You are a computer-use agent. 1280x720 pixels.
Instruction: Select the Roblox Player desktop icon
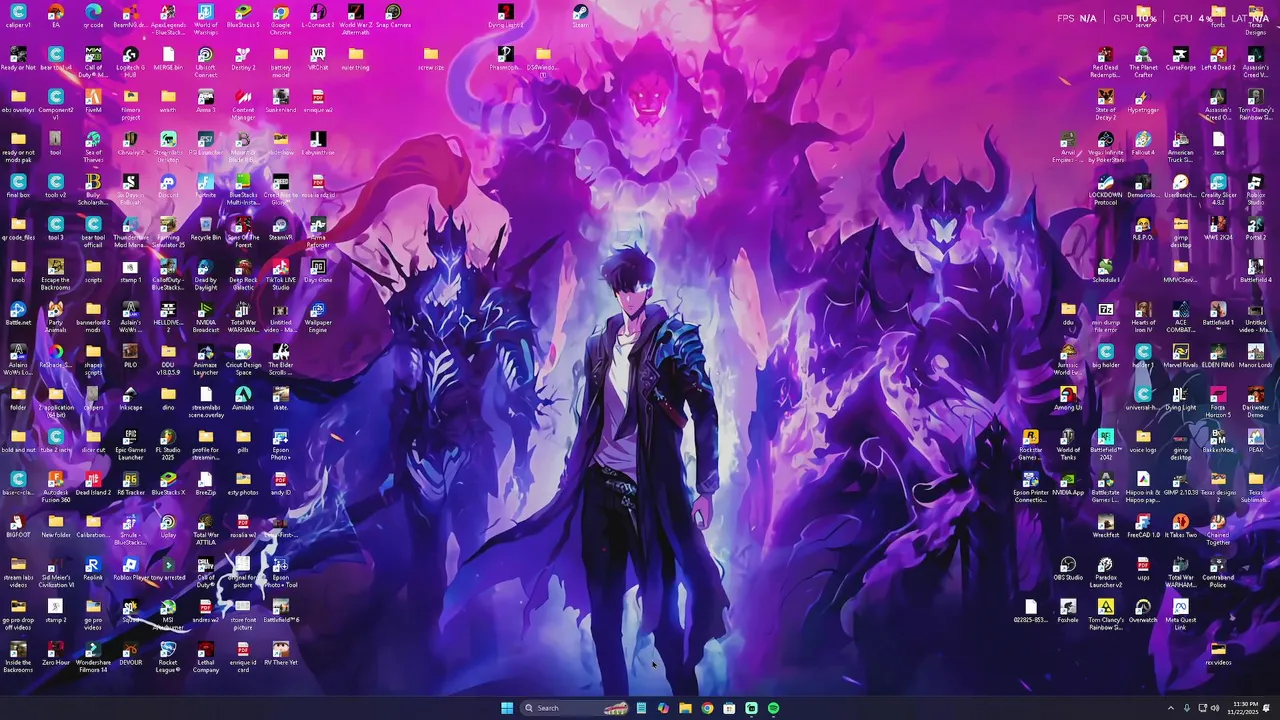tap(131, 569)
